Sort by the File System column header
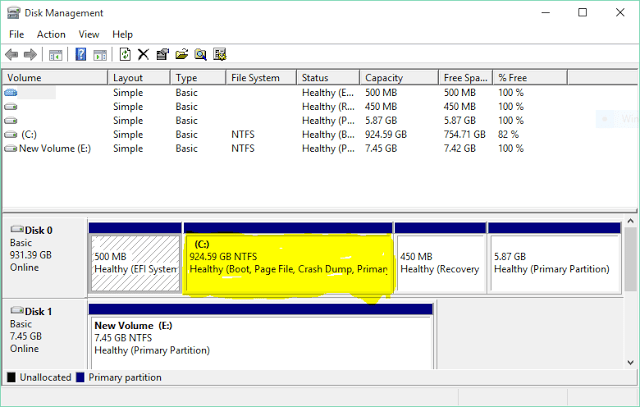The height and width of the screenshot is (407, 640). pyautogui.click(x=261, y=78)
